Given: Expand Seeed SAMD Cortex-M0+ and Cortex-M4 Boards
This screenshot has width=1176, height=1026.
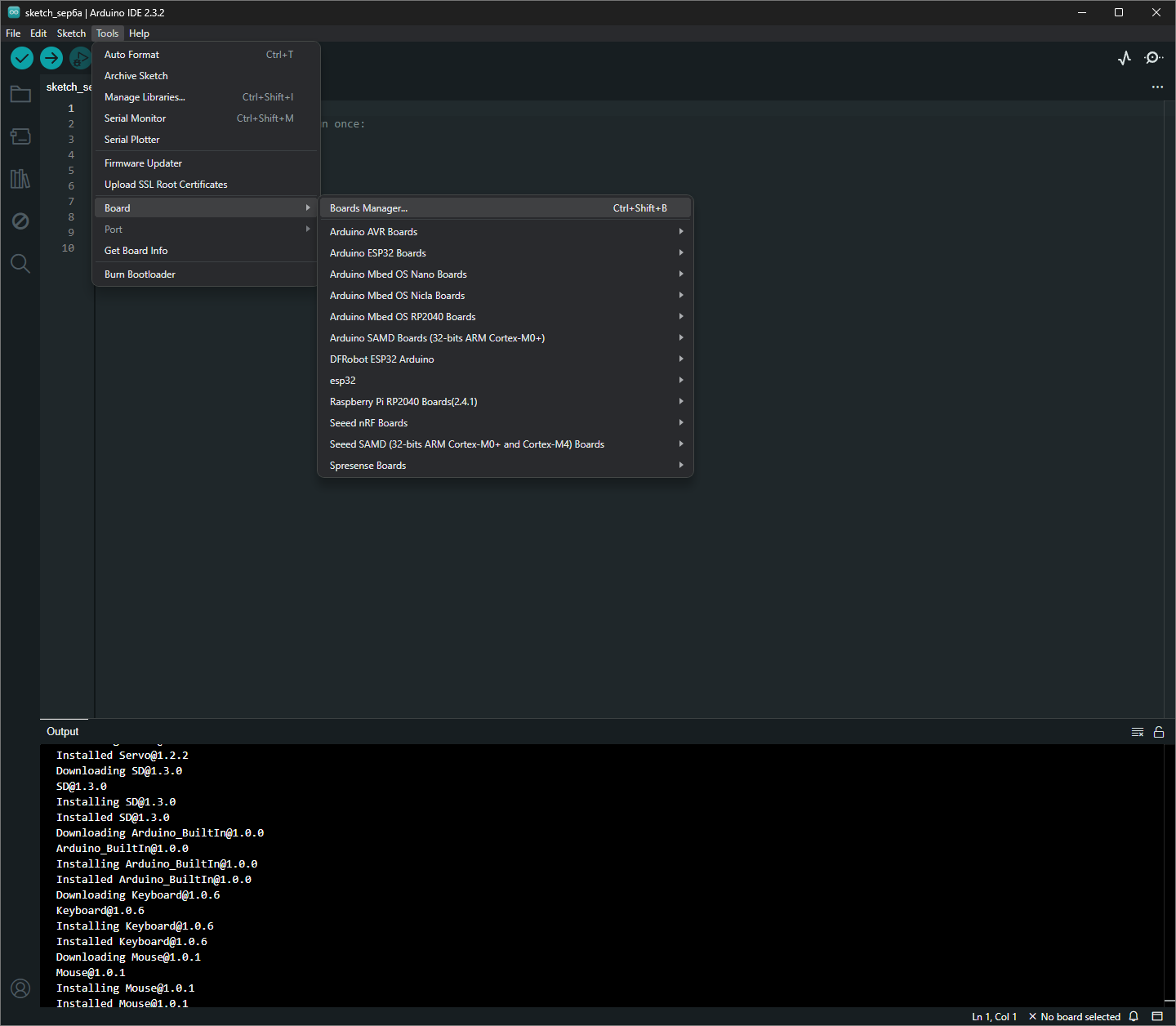Looking at the screenshot, I should point(506,444).
